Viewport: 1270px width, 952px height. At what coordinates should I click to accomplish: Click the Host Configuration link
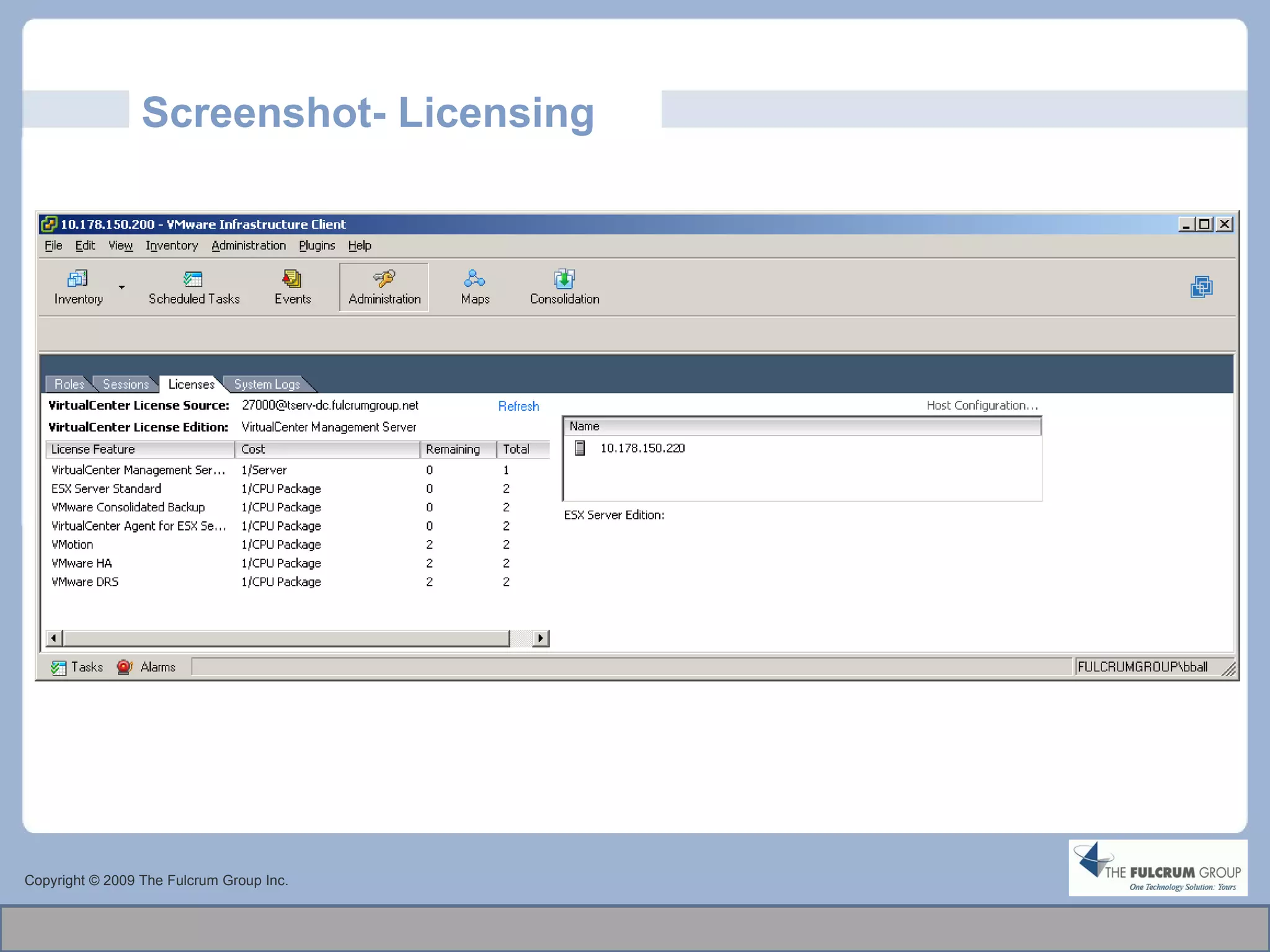click(982, 405)
